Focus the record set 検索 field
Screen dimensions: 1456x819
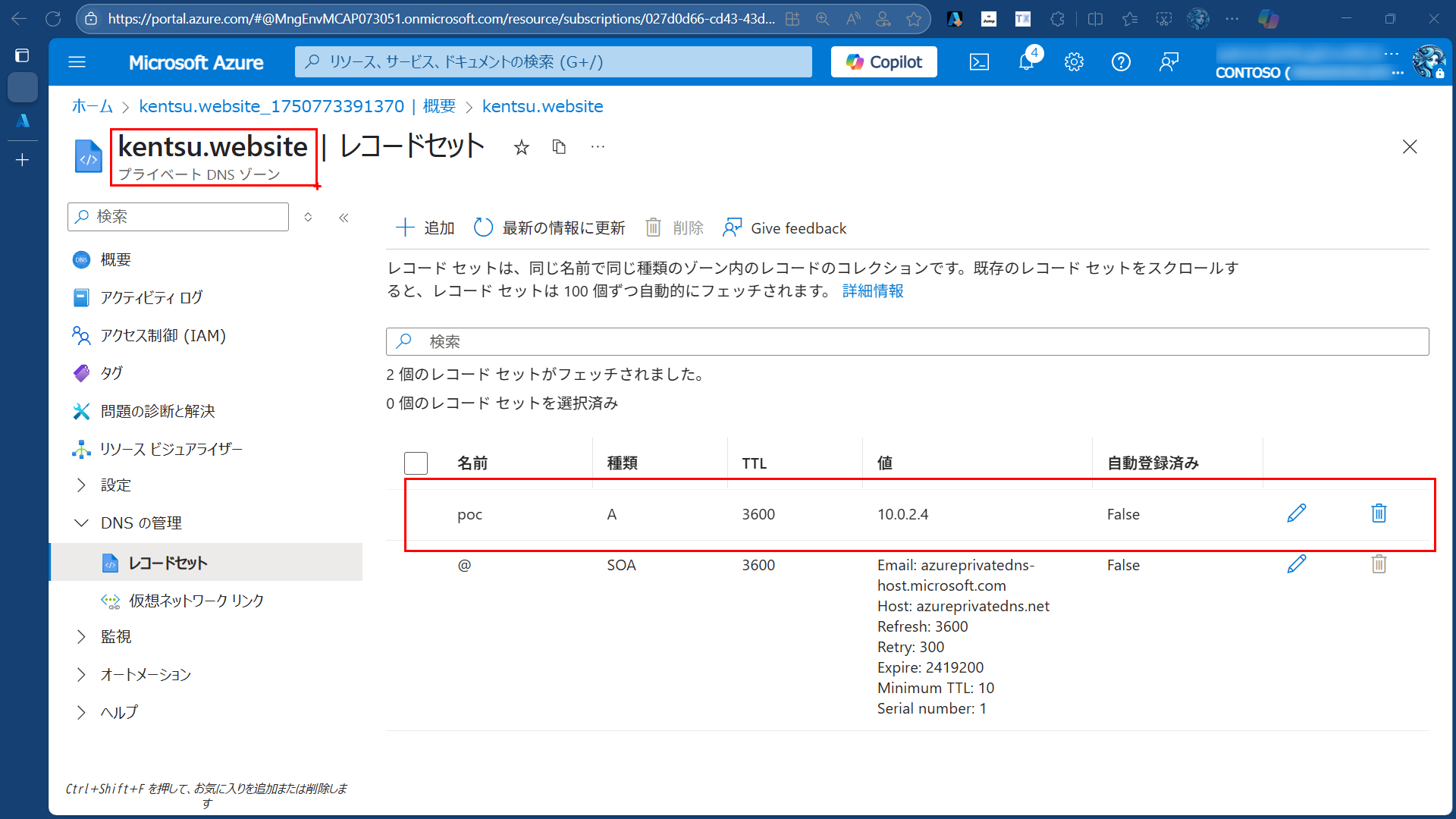pyautogui.click(x=907, y=341)
